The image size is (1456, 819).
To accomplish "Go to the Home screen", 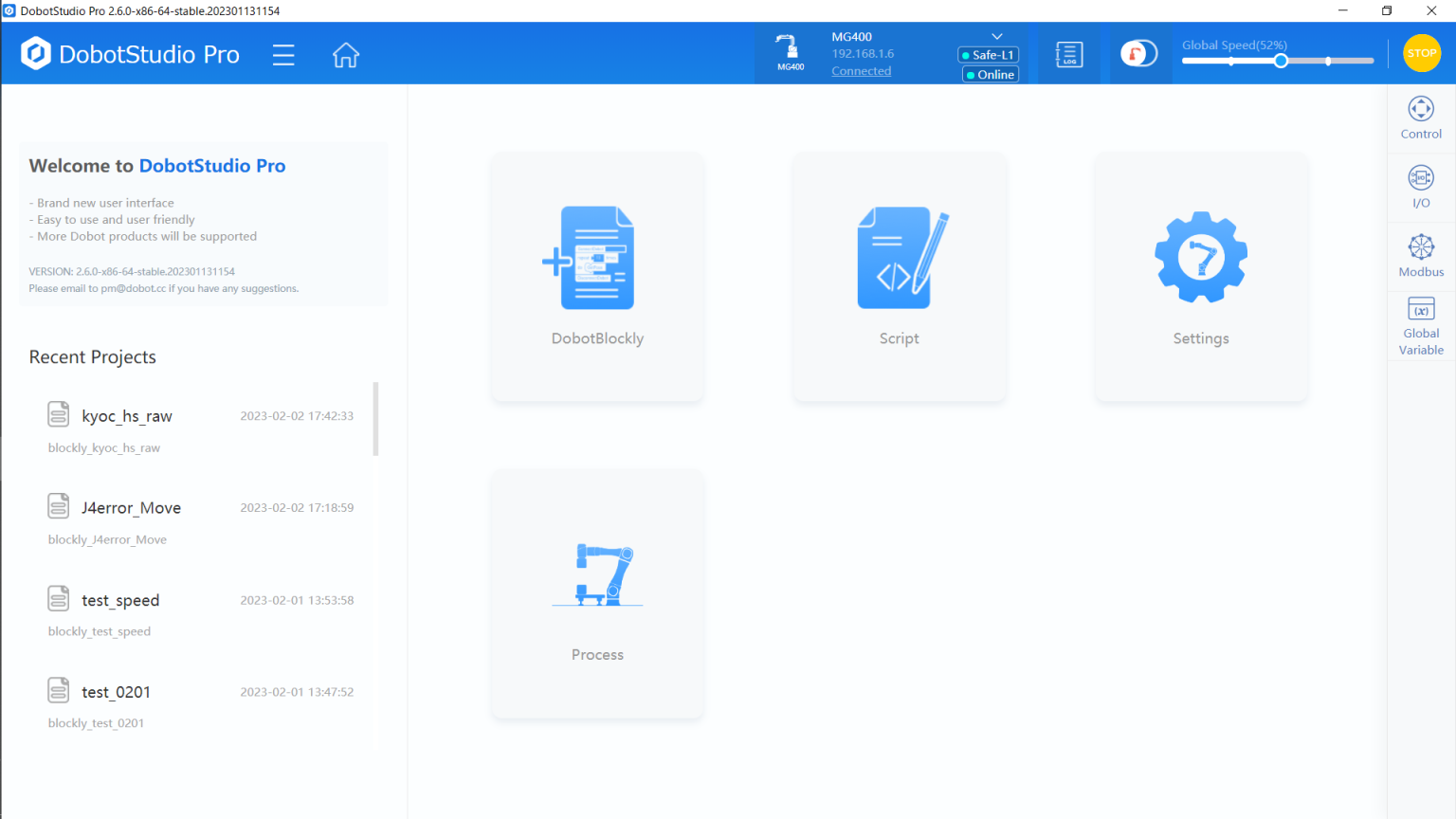I will coord(346,55).
